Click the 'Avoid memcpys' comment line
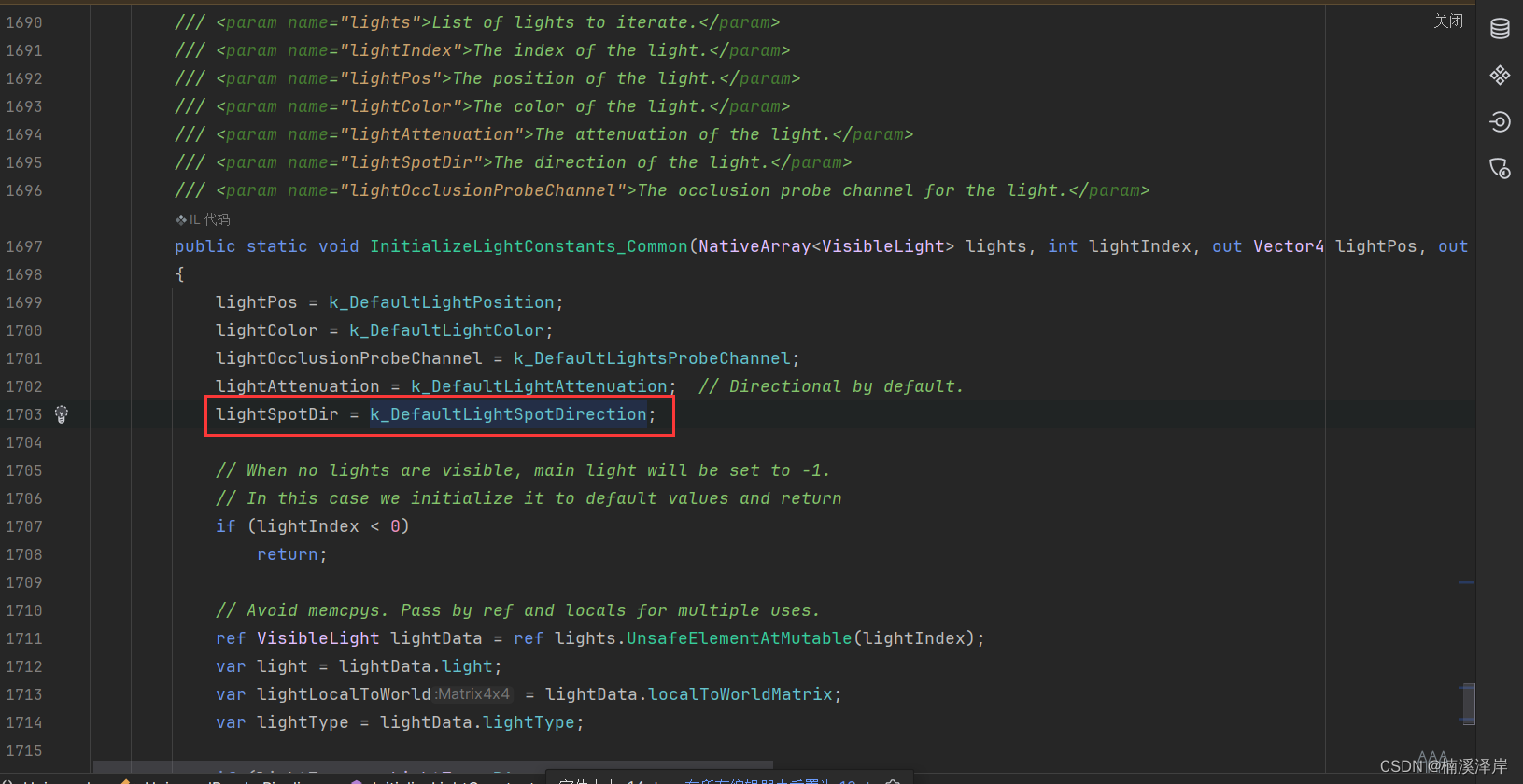The width and height of the screenshot is (1523, 784). point(518,610)
